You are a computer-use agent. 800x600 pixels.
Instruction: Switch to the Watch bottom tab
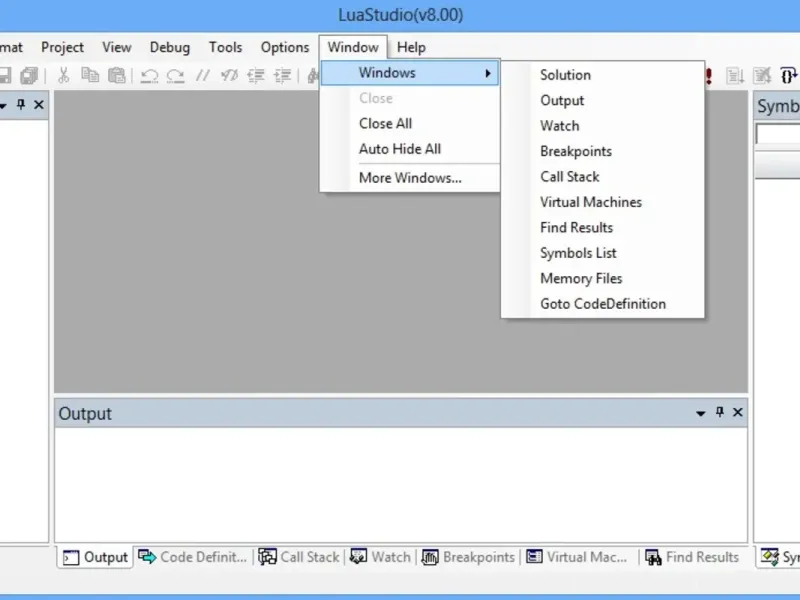pyautogui.click(x=381, y=557)
